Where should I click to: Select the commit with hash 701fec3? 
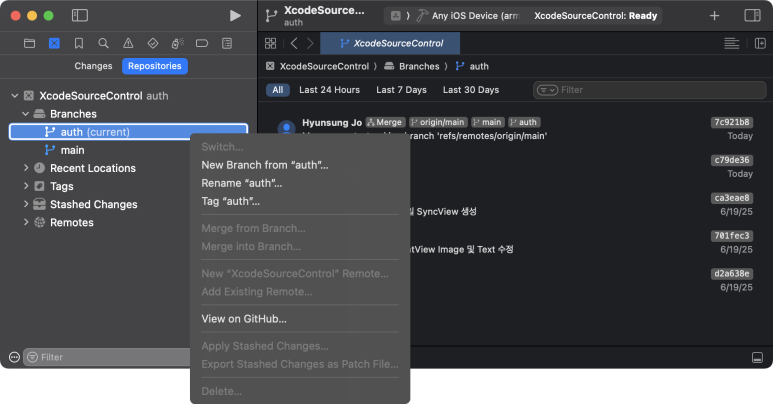(732, 236)
